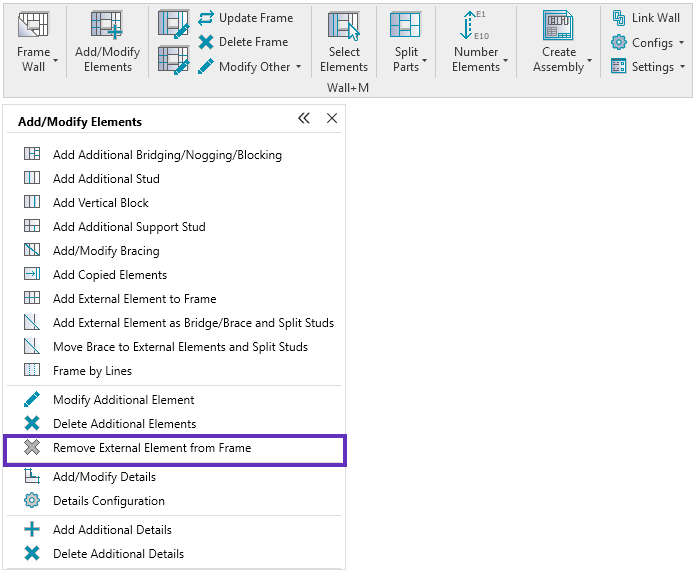This screenshot has height=572, width=697.
Task: Expand the Number Elements dropdown
Action: click(505, 61)
